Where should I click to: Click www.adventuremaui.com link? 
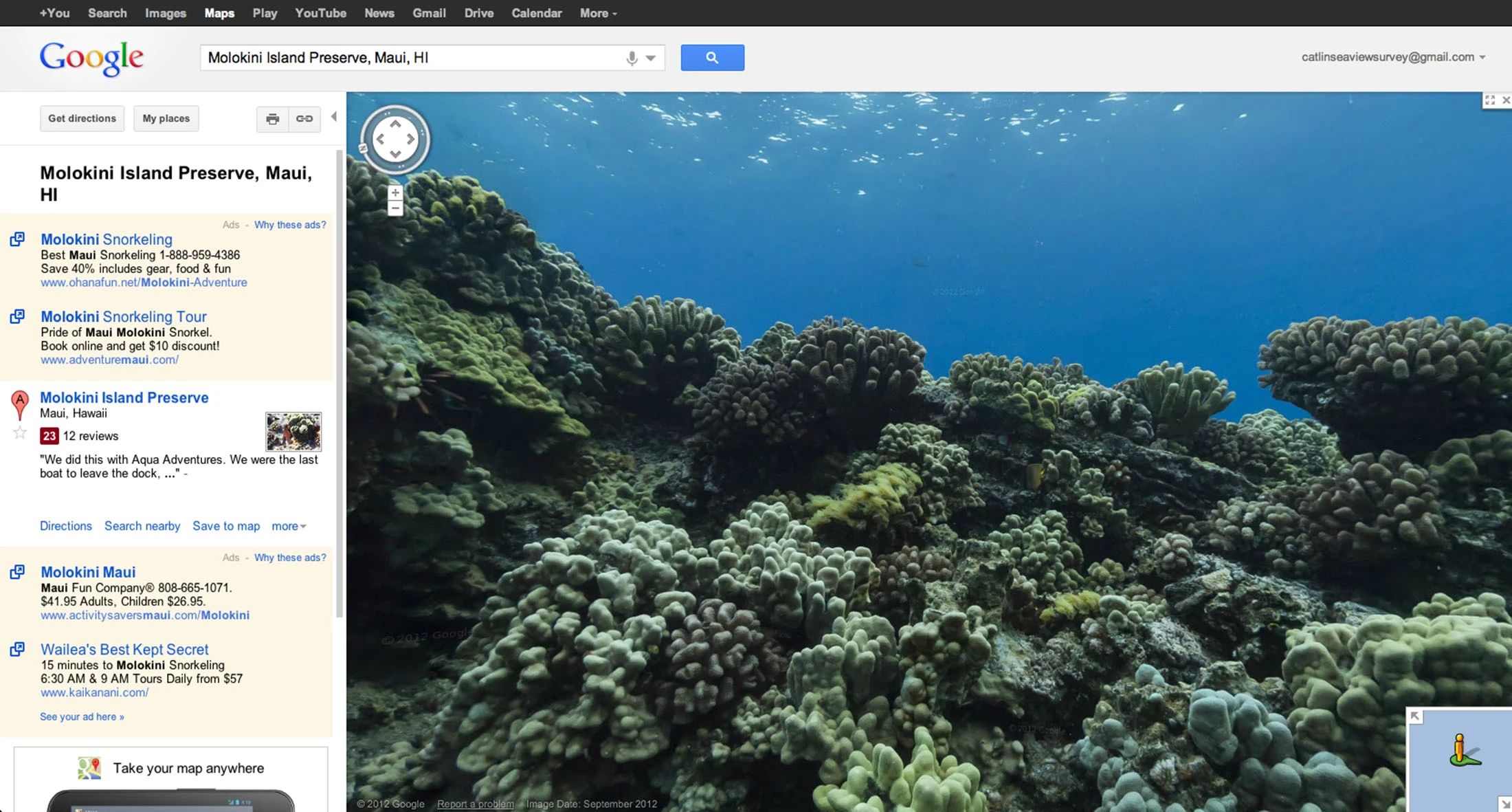(109, 360)
